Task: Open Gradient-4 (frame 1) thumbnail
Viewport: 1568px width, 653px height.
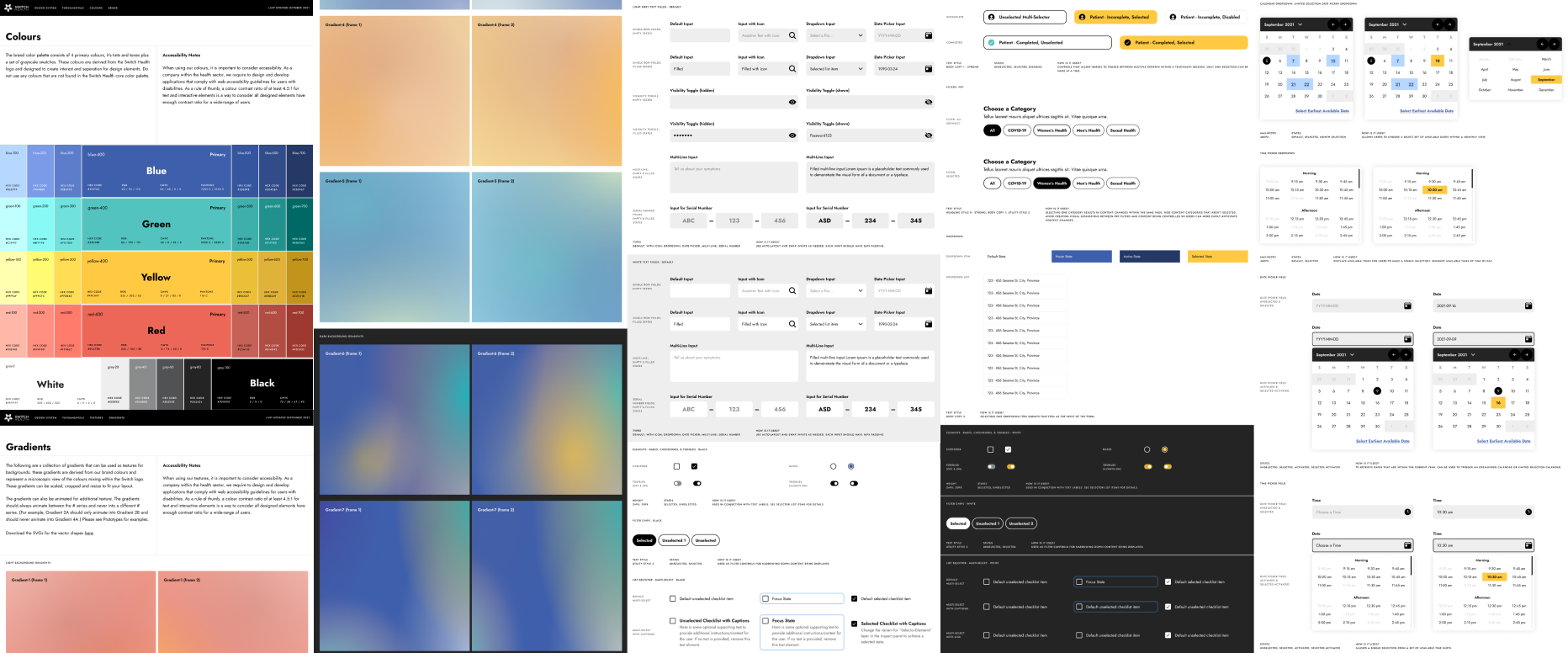Action: tap(395, 92)
